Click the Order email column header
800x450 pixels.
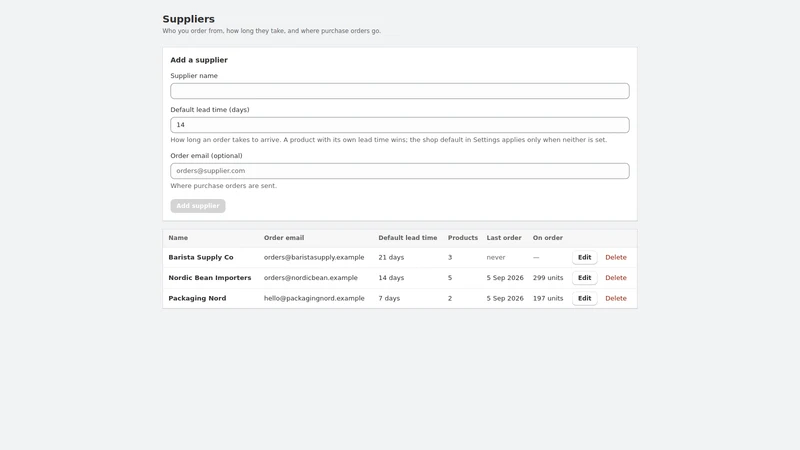tap(284, 238)
